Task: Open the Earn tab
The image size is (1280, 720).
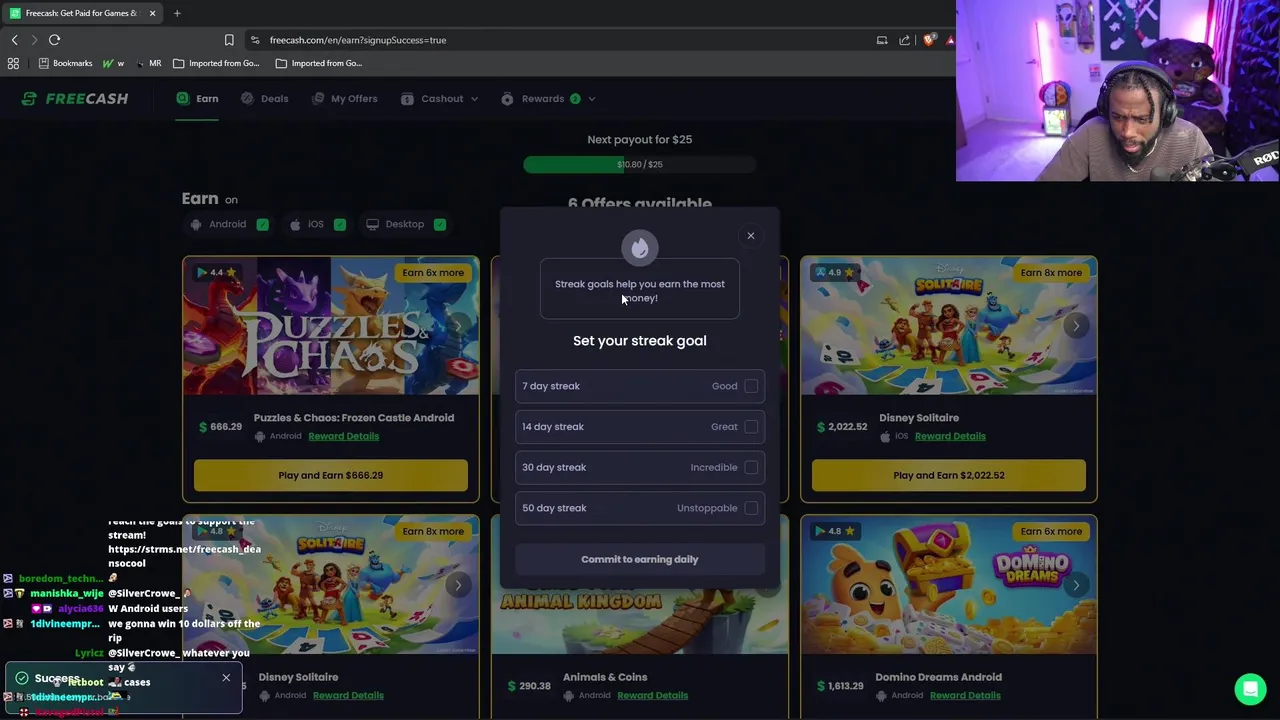Action: tap(197, 99)
